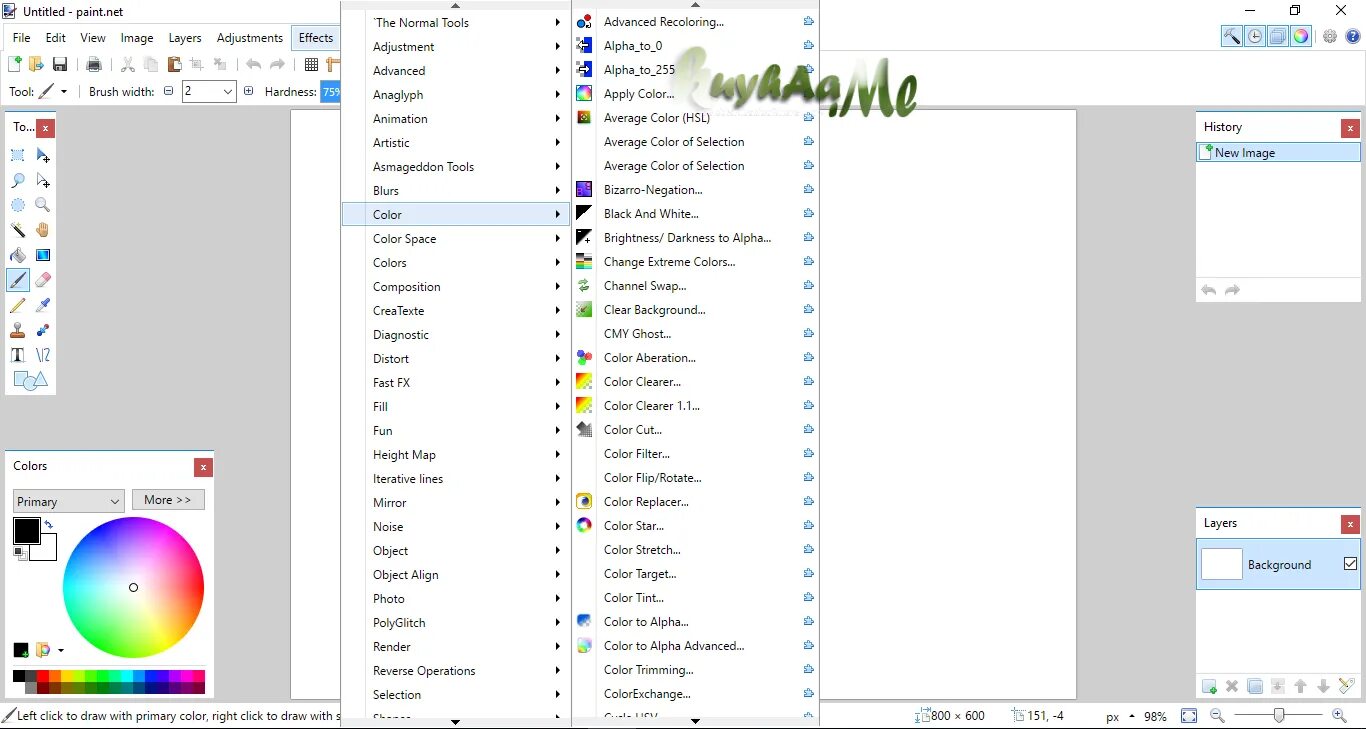The width and height of the screenshot is (1366, 729).
Task: Select the Recolor tool
Action: 43,330
